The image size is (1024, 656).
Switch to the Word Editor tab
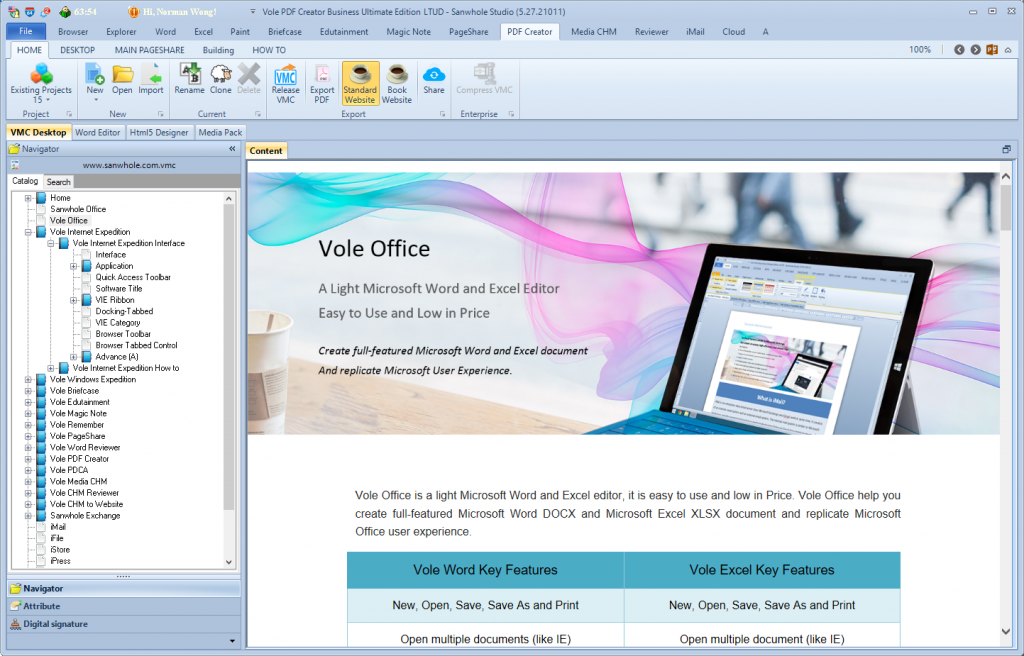tap(97, 132)
